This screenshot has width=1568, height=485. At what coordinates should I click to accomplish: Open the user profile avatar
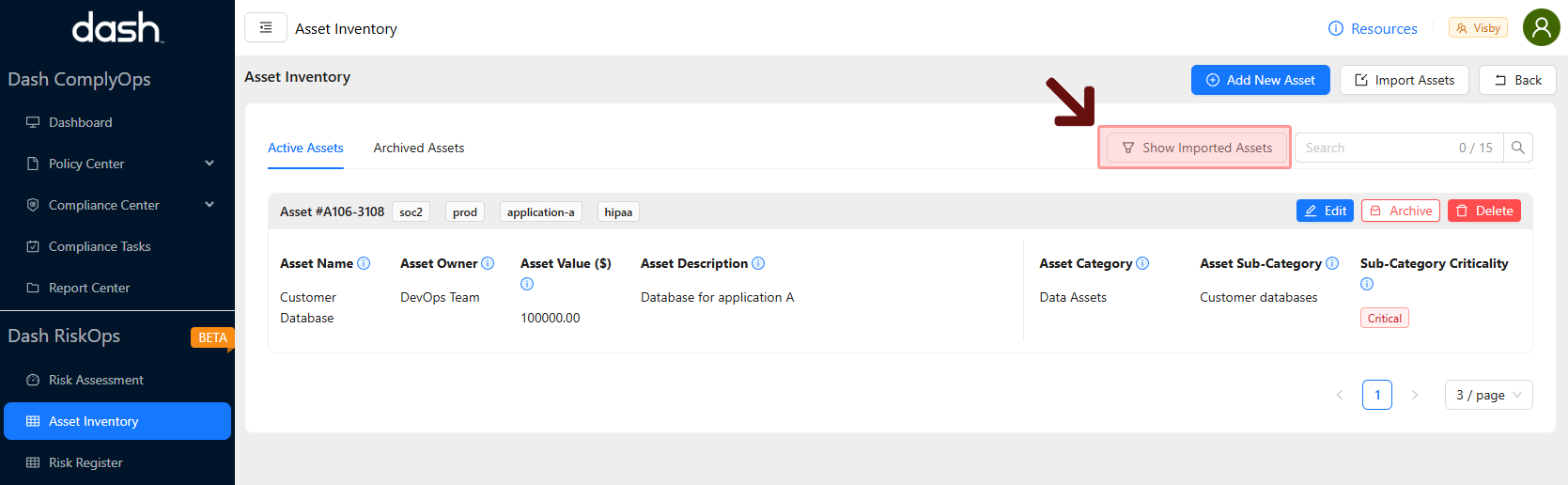point(1541,28)
